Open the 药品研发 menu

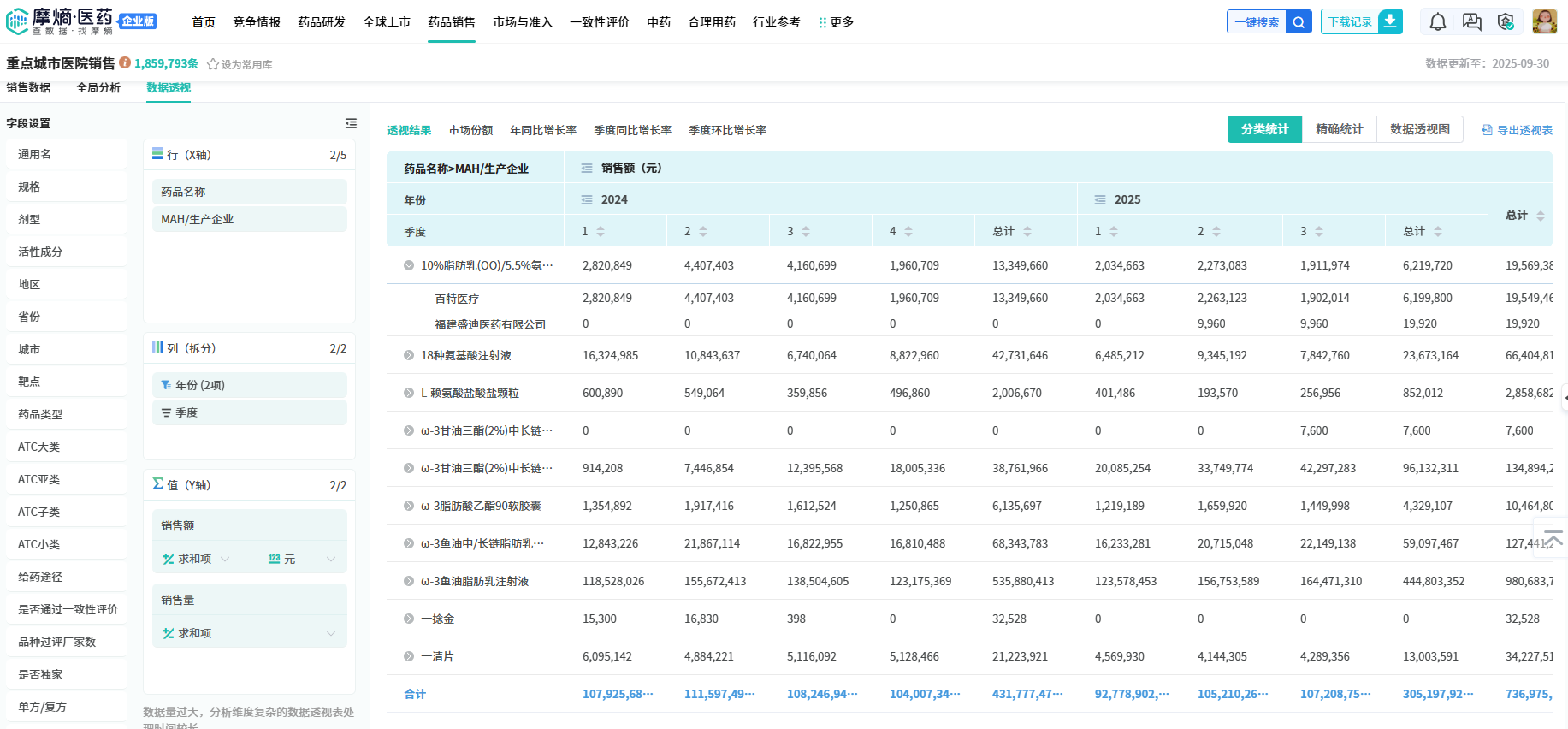(x=322, y=22)
